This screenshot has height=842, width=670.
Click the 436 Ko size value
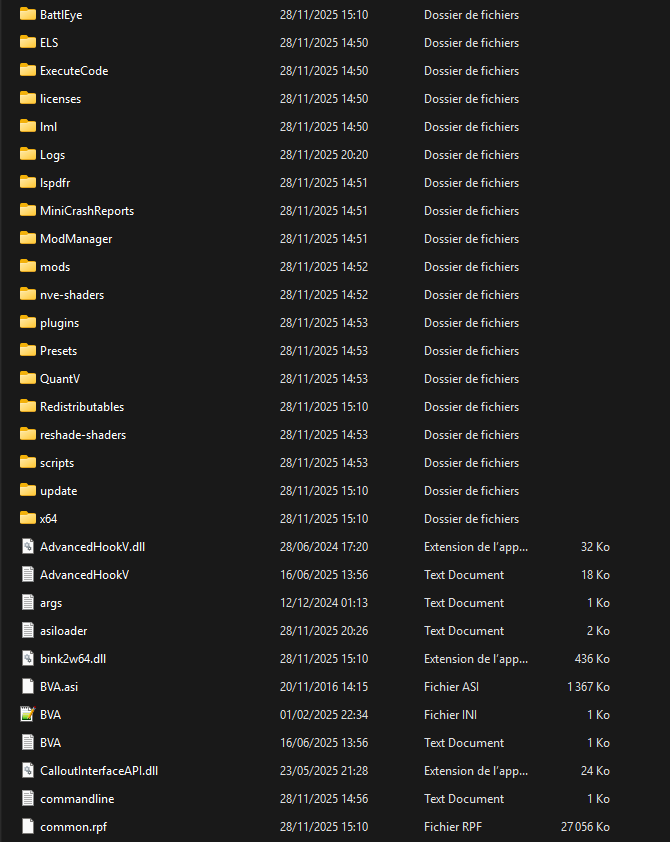592,659
